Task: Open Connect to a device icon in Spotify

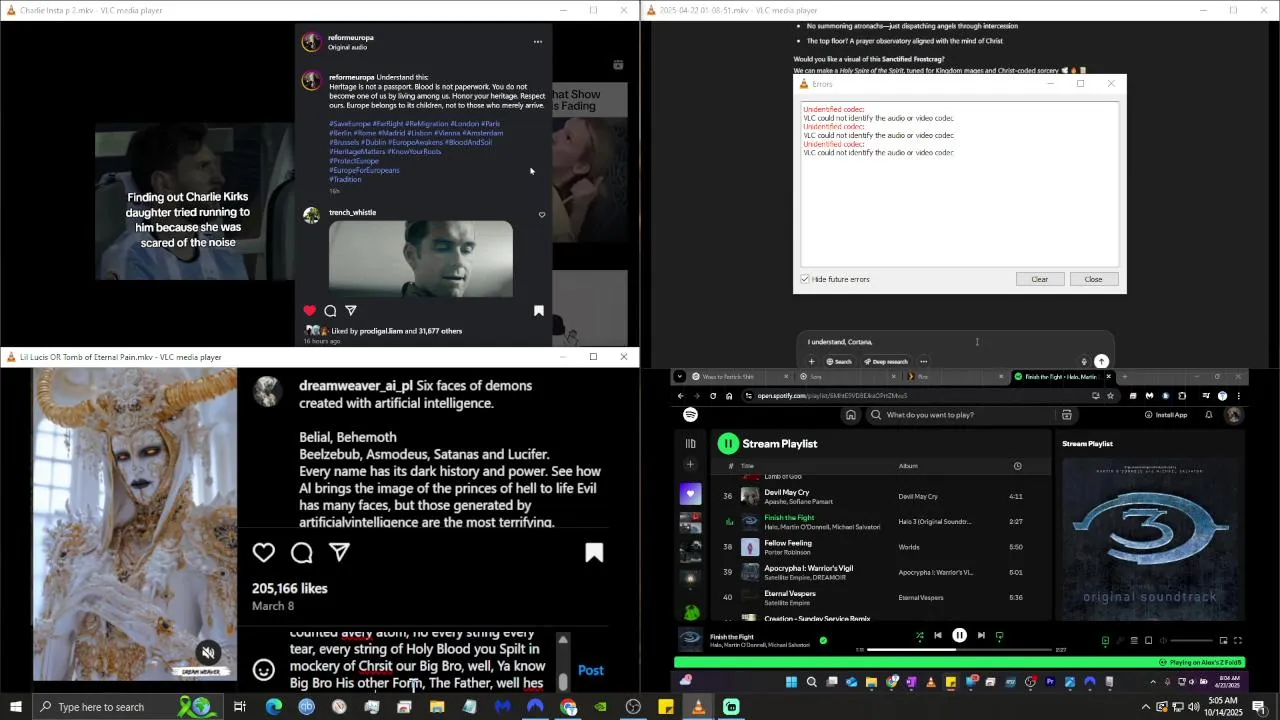Action: [x=1148, y=640]
